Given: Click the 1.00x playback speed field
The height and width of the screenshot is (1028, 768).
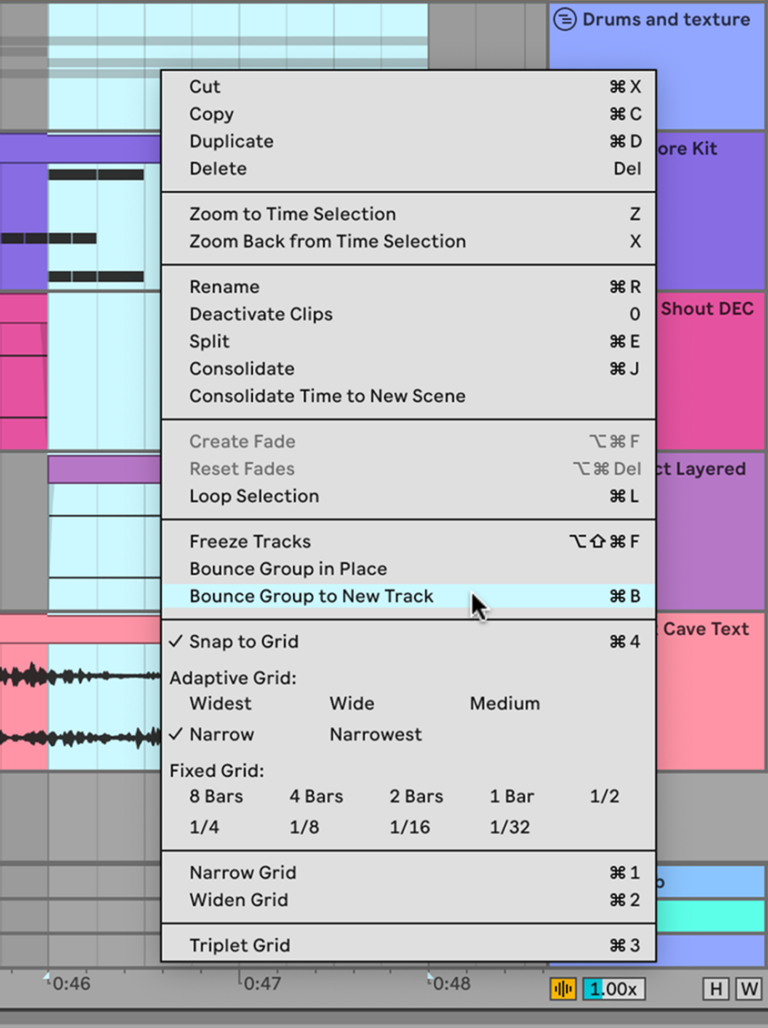Looking at the screenshot, I should (x=613, y=989).
